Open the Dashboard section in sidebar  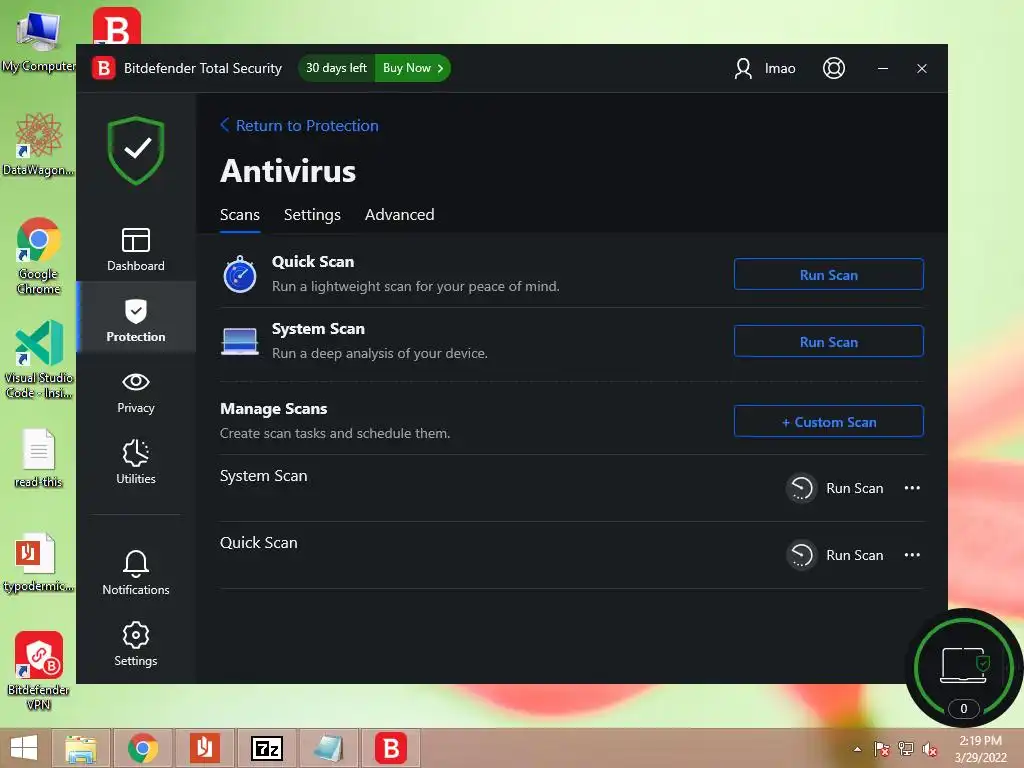point(136,249)
